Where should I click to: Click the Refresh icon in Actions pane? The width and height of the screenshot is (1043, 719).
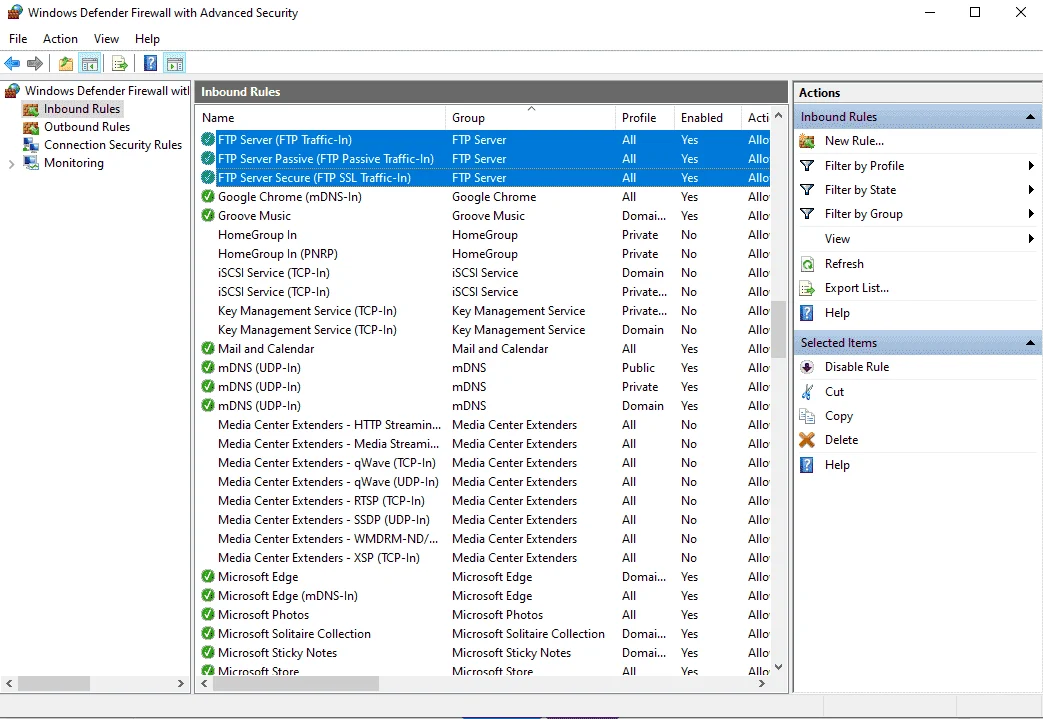coord(807,264)
